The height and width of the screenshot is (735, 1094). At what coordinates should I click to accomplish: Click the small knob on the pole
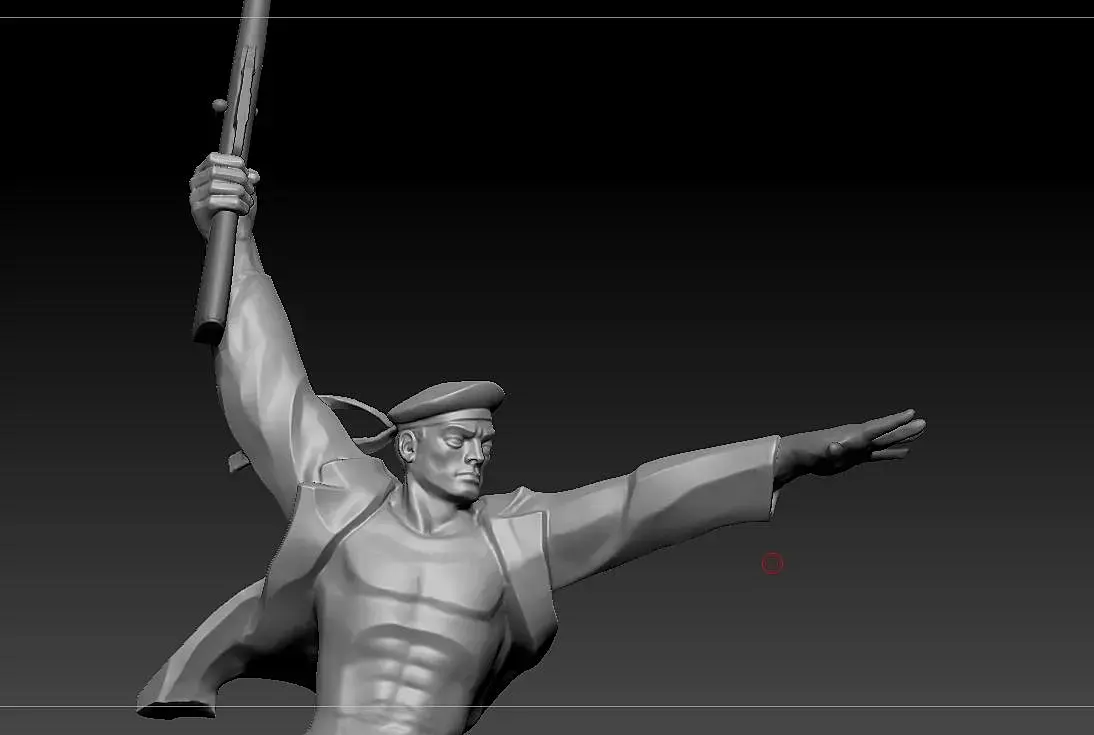point(219,106)
